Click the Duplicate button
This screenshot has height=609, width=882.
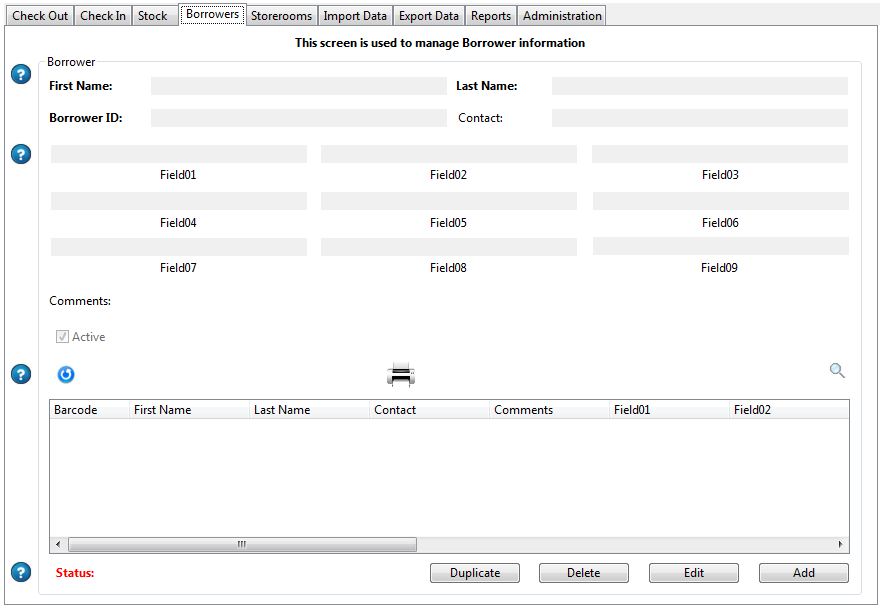click(475, 573)
